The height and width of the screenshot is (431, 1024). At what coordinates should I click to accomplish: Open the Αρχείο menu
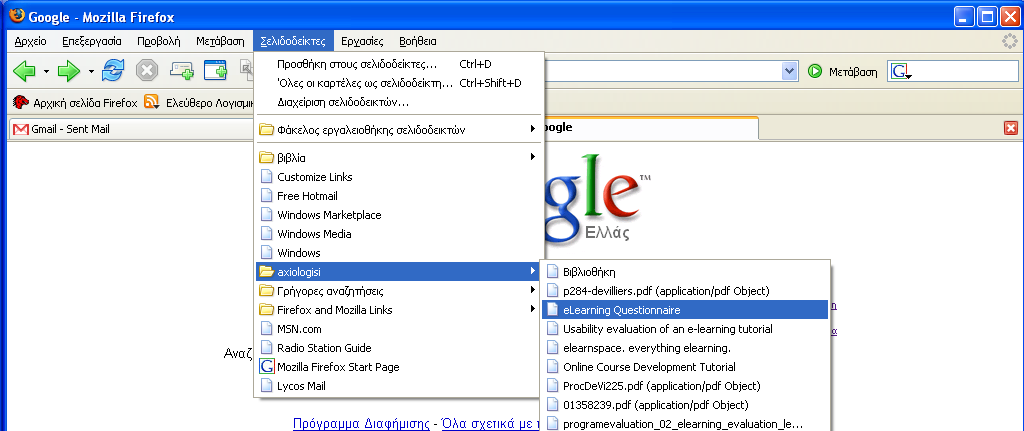pos(31,41)
